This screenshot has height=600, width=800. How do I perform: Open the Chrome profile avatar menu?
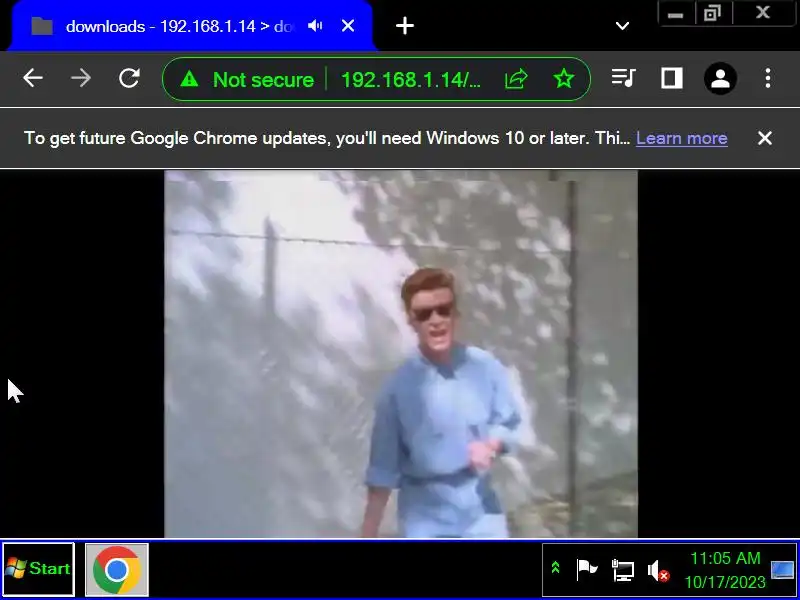[x=720, y=79]
